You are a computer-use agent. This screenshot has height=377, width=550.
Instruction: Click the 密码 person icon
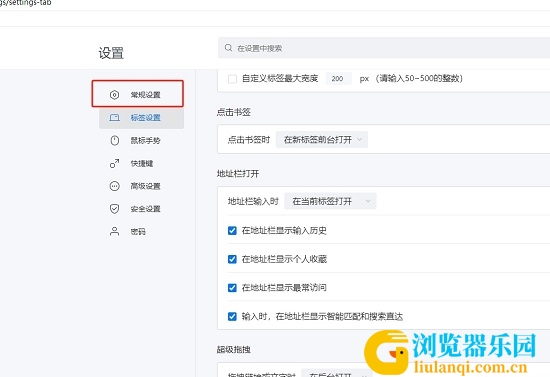114,231
